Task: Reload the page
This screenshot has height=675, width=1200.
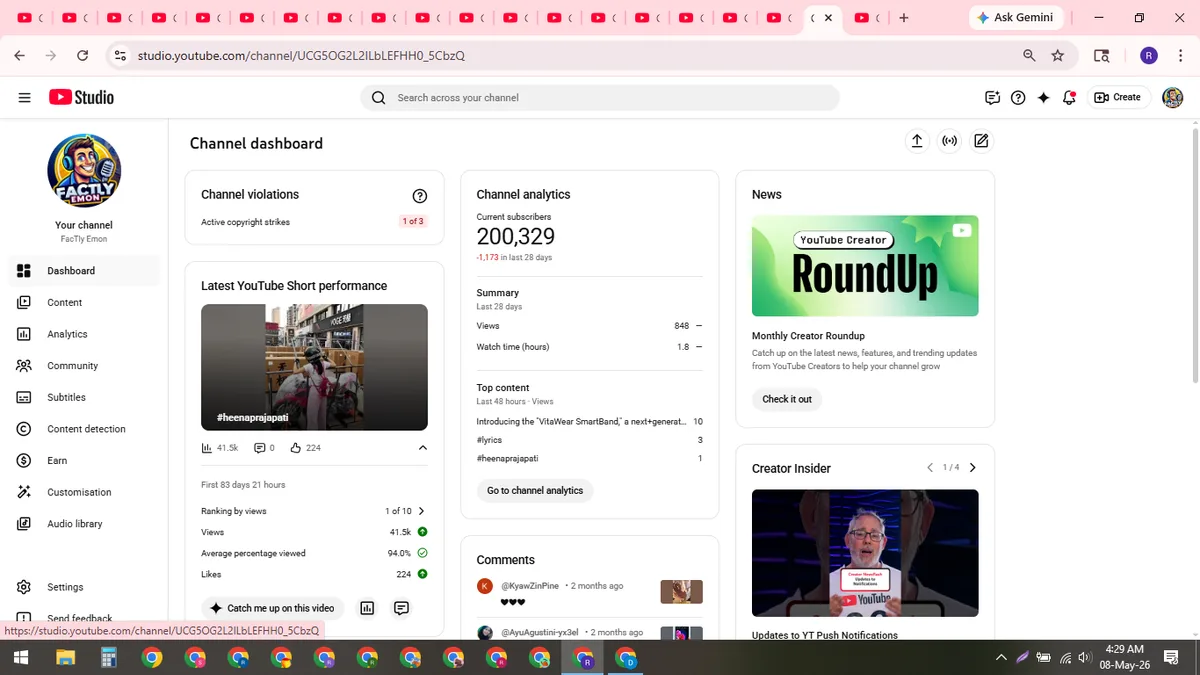Action: coord(83,56)
